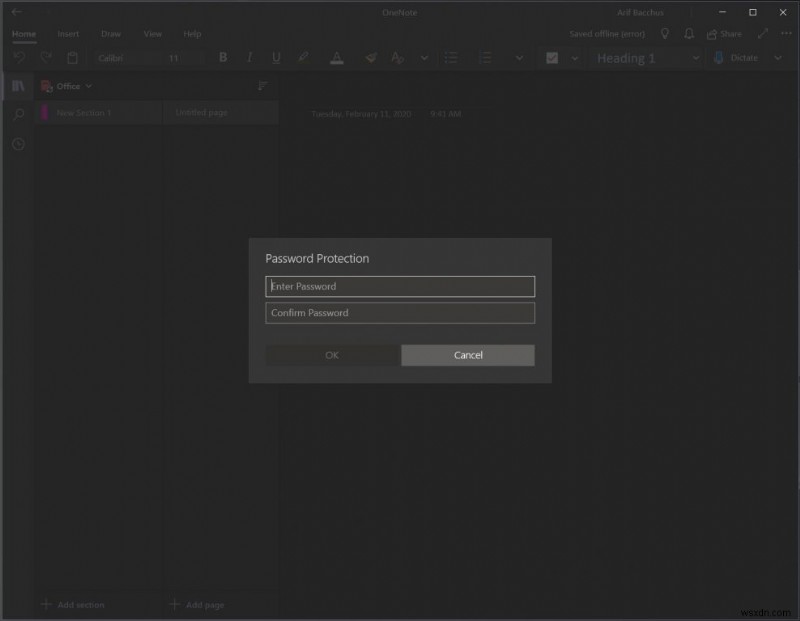Expand paragraph options chevron
The image size is (800, 621).
point(519,58)
